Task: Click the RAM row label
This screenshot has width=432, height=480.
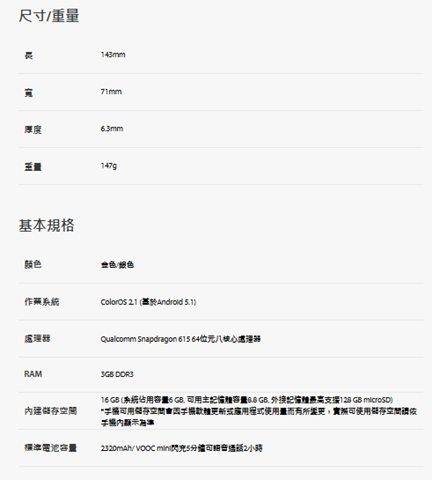Action: [x=33, y=374]
